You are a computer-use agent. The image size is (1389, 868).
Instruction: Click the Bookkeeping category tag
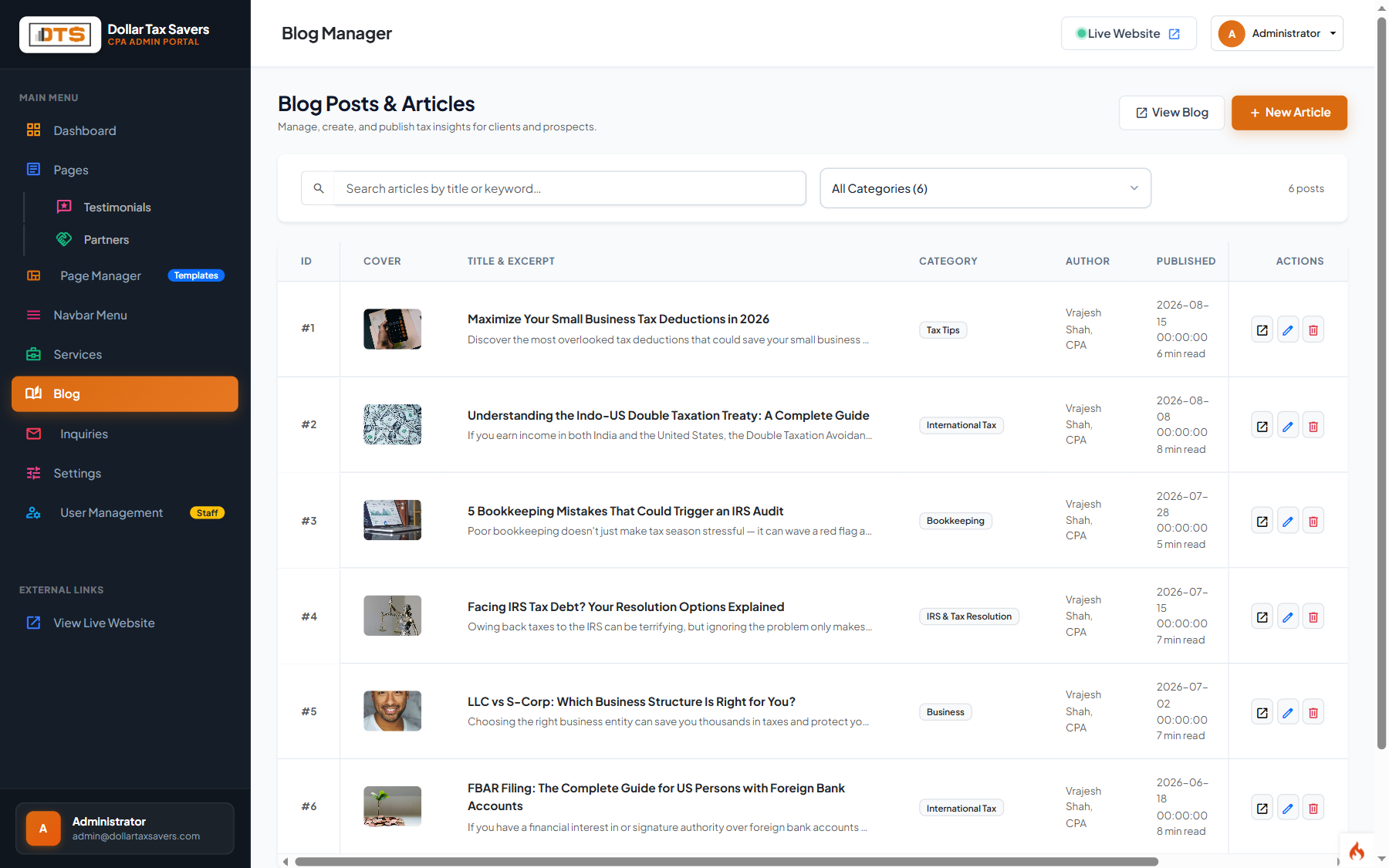pos(955,521)
